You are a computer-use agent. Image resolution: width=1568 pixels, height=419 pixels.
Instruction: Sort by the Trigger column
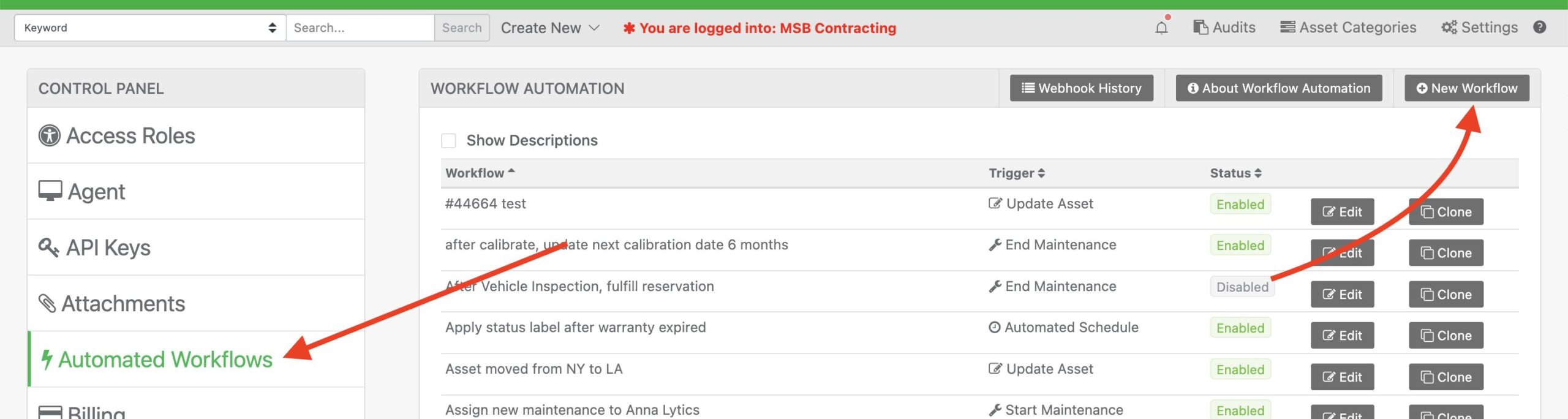tap(1017, 173)
